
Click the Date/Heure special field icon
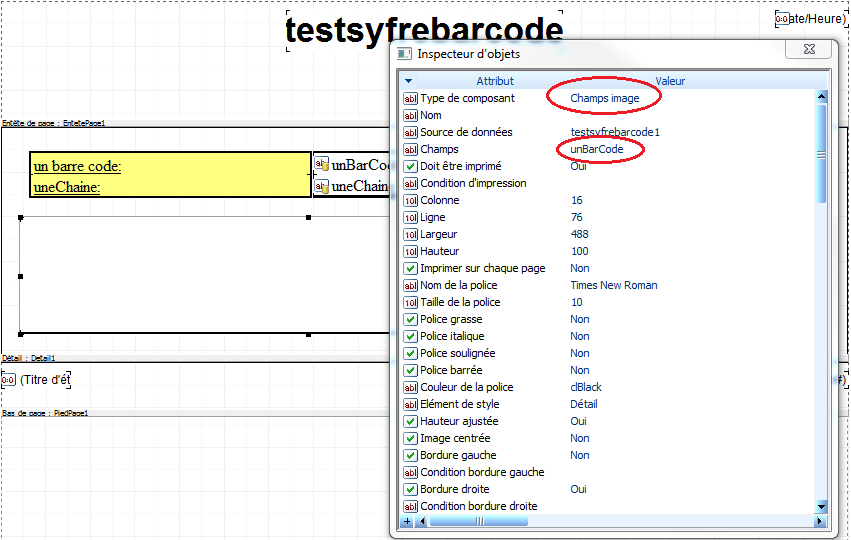[x=782, y=19]
